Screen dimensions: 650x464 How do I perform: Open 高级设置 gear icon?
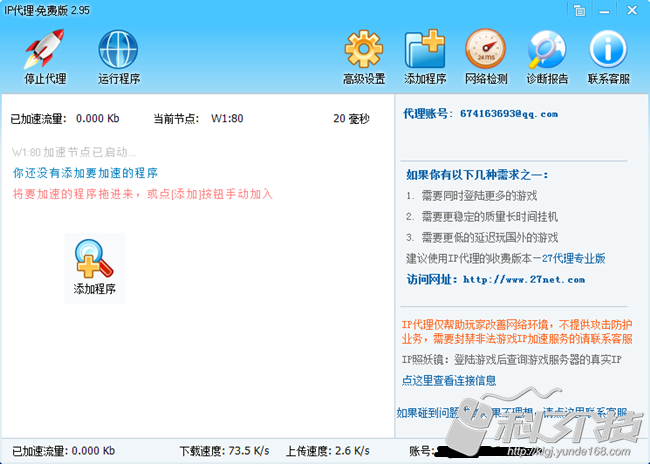pyautogui.click(x=364, y=49)
